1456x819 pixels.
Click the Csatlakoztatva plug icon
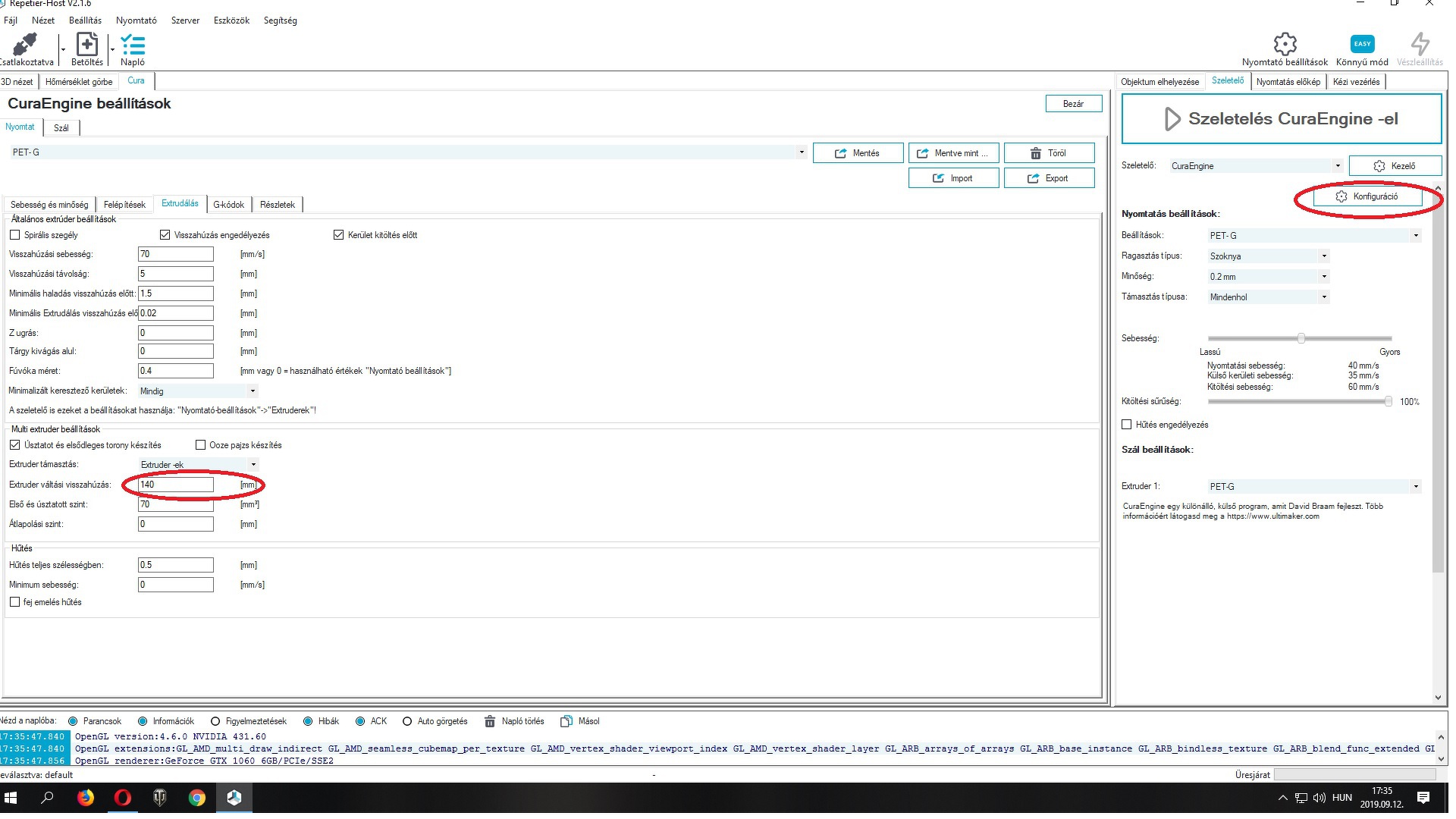[26, 45]
